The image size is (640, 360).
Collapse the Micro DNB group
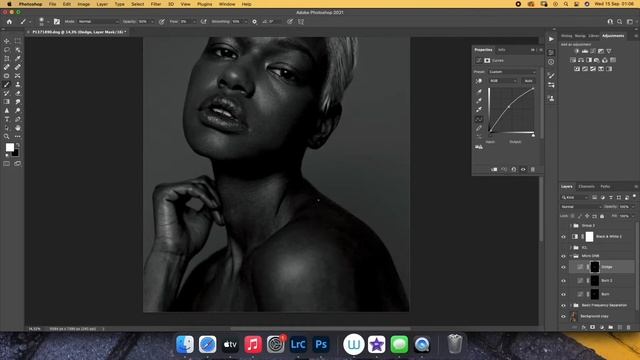(571, 256)
